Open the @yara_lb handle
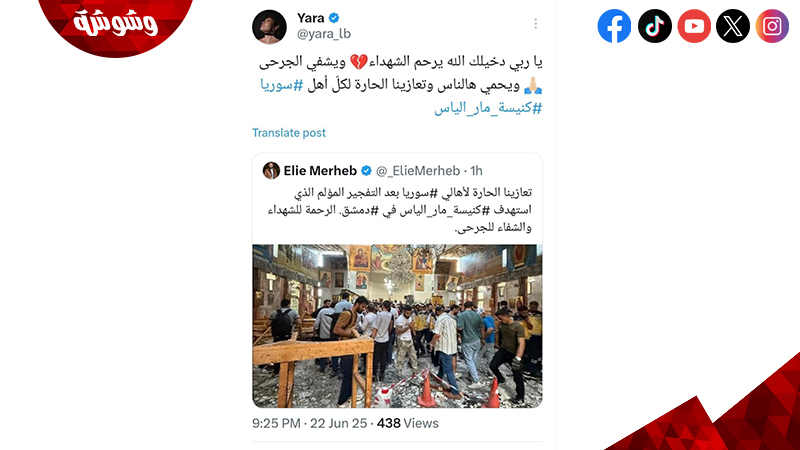 [324, 34]
